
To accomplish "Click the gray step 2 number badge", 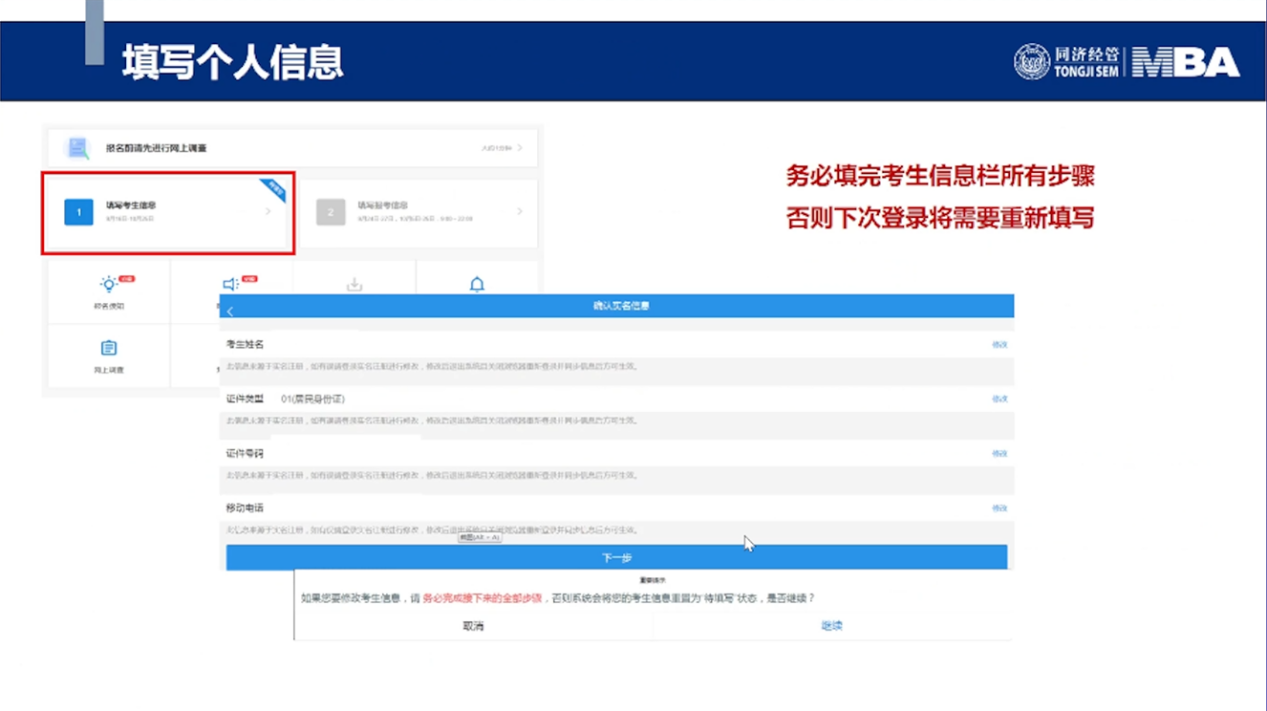I will 331,212.
